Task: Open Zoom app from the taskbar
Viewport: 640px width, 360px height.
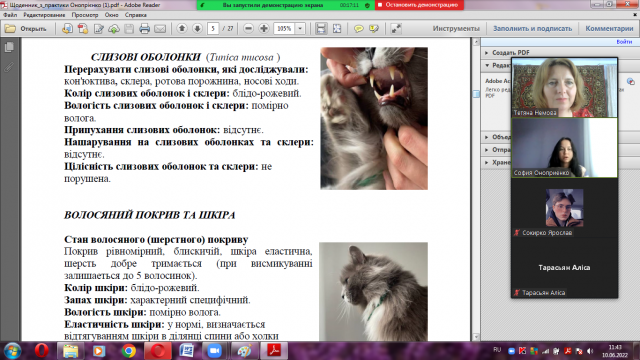Action: (x=214, y=351)
